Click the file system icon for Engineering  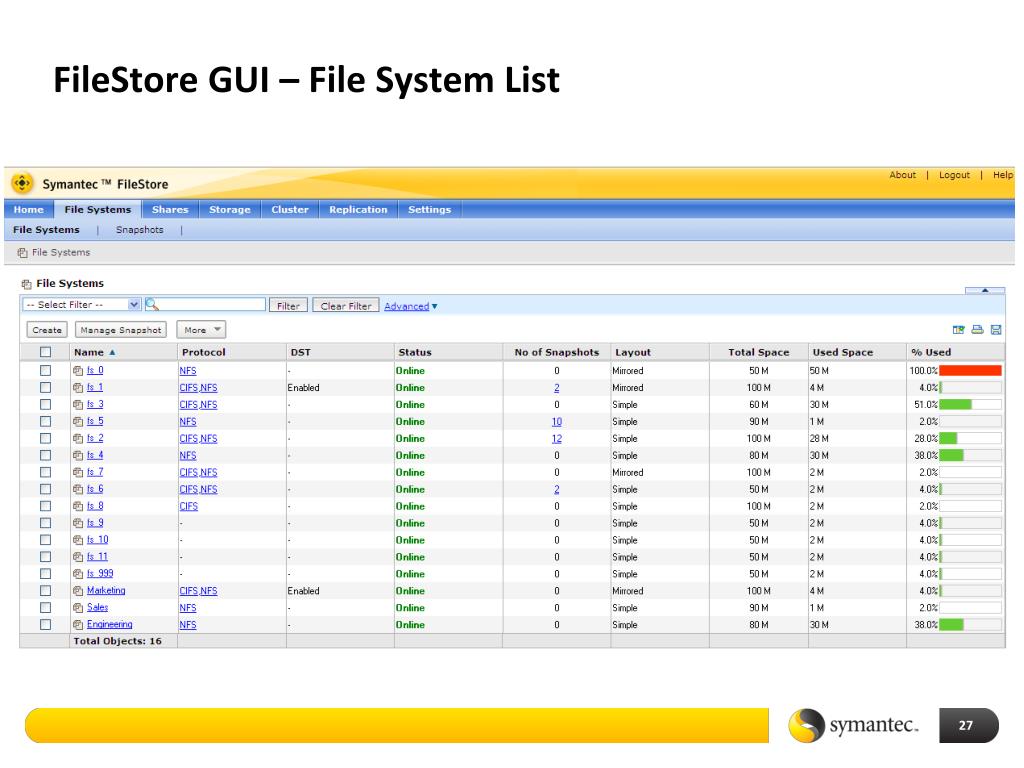[x=78, y=625]
